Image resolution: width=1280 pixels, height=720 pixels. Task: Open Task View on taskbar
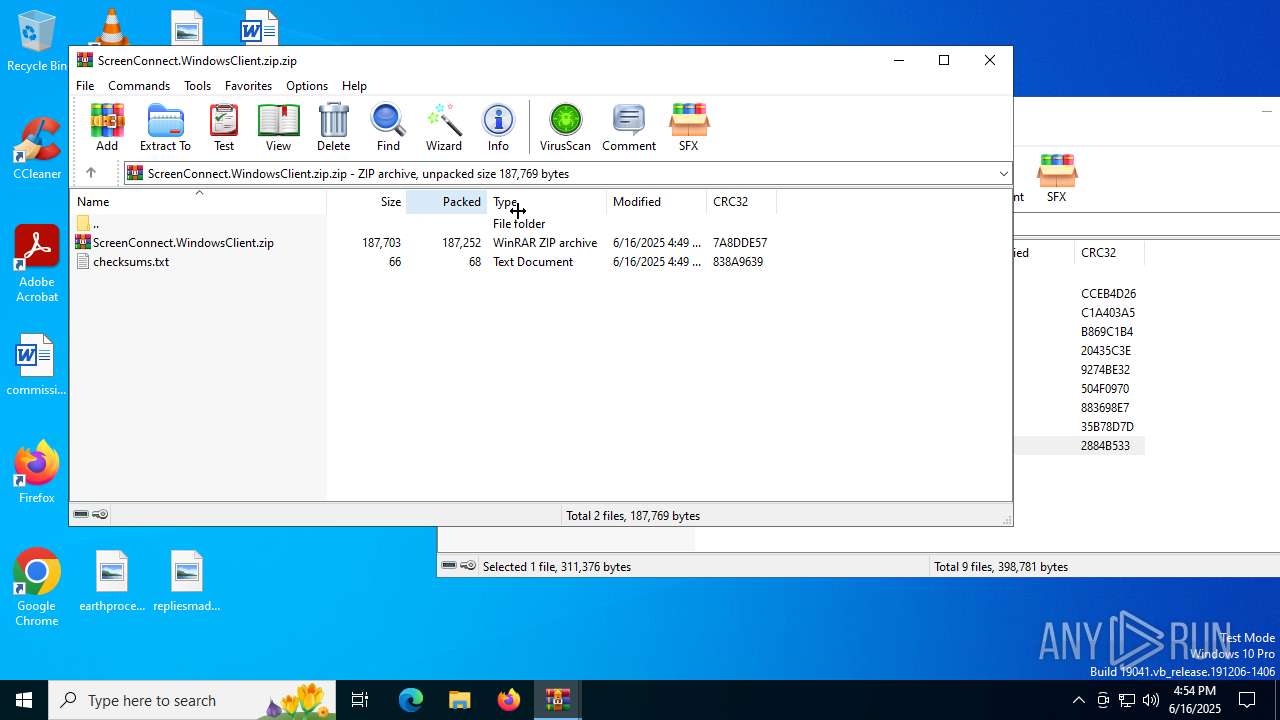coord(360,700)
